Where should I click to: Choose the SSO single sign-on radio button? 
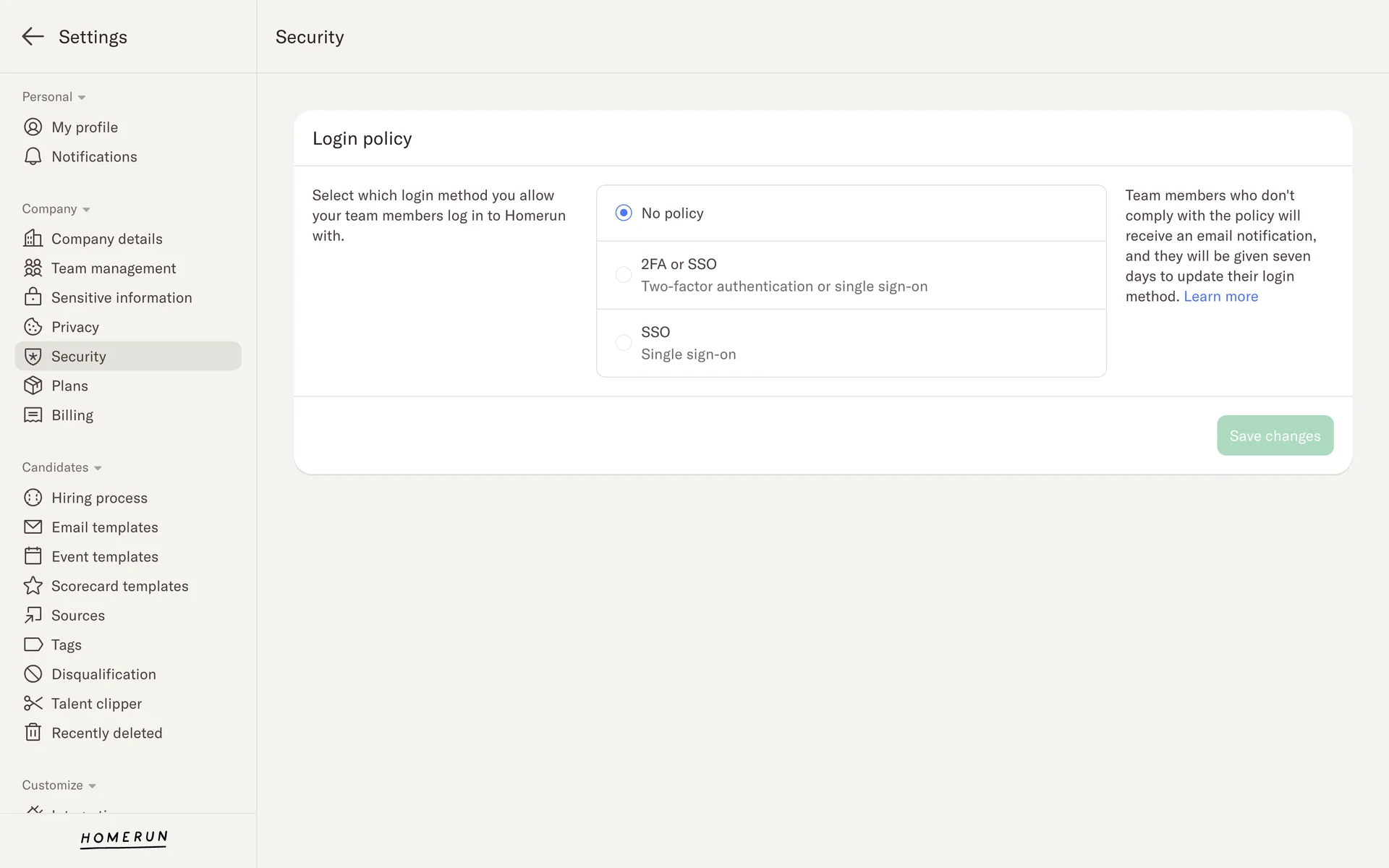(x=624, y=343)
